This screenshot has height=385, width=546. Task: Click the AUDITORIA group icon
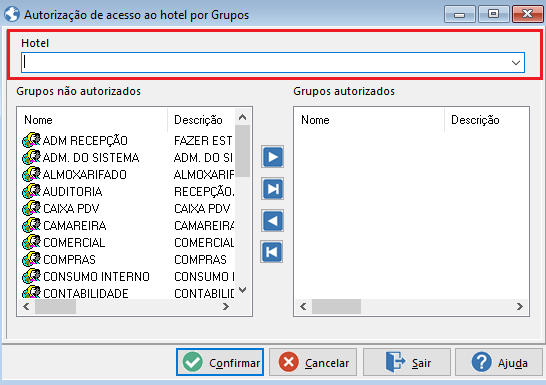31,191
